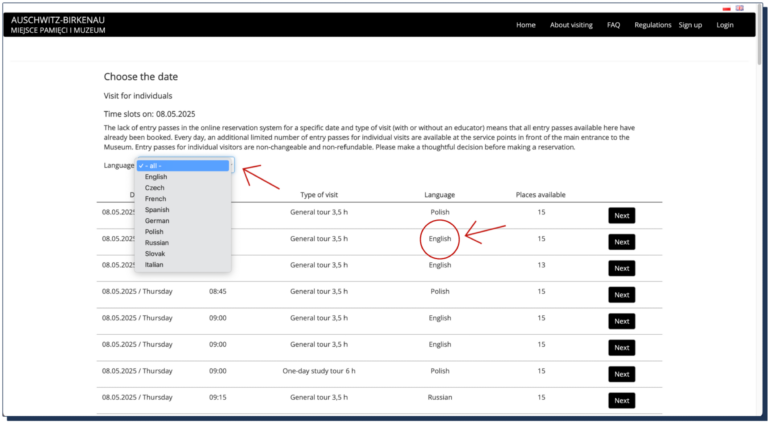Click the Auschwitz-Birkenau museum logo
Image resolution: width=768 pixels, height=423 pixels.
[57, 25]
